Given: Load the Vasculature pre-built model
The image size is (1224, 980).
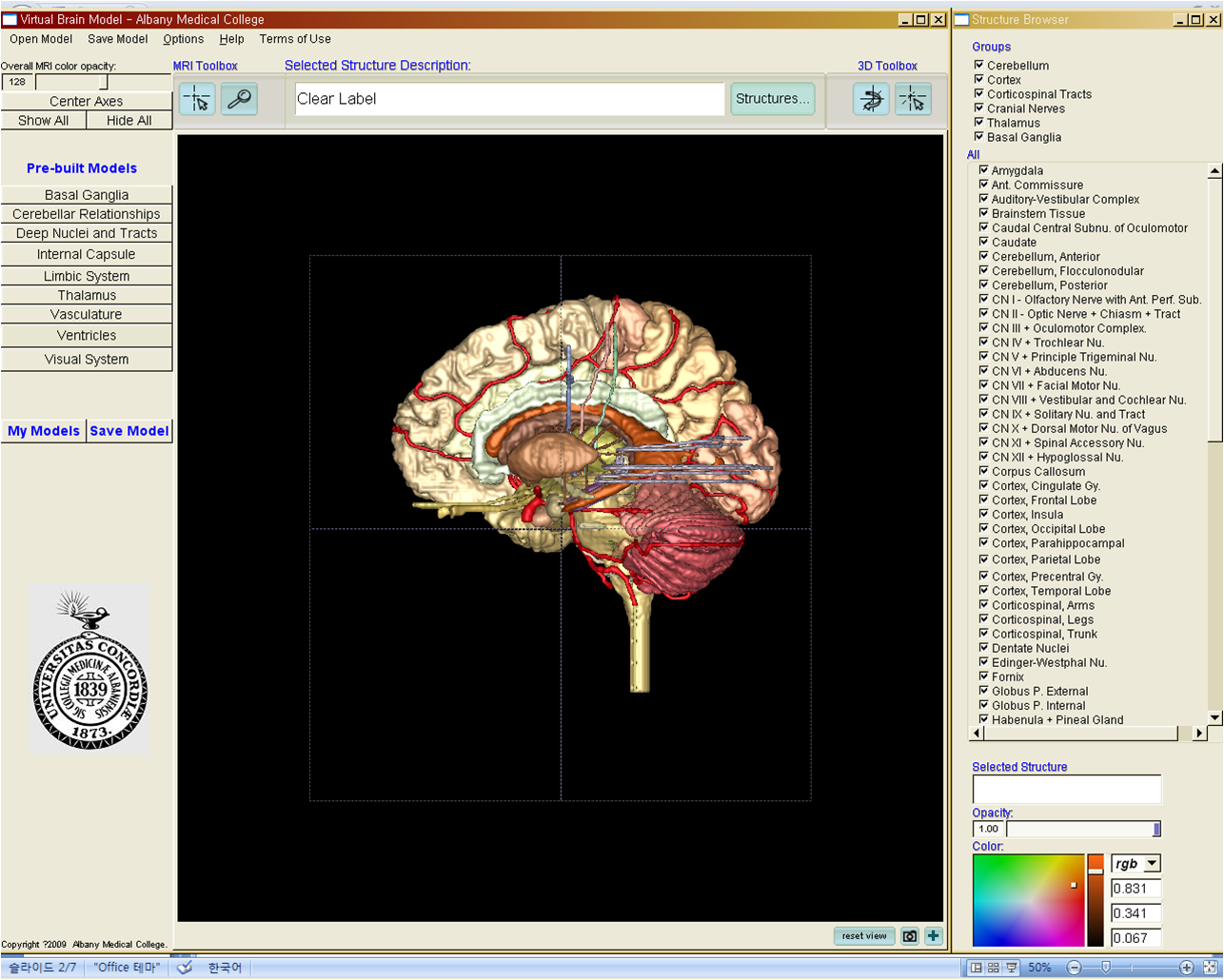Looking at the screenshot, I should [x=87, y=314].
